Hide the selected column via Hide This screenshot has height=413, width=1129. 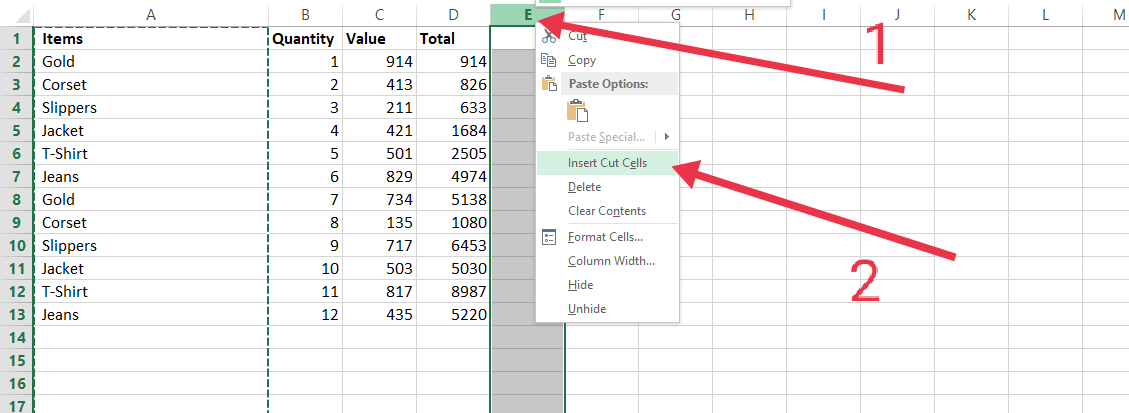(x=580, y=285)
